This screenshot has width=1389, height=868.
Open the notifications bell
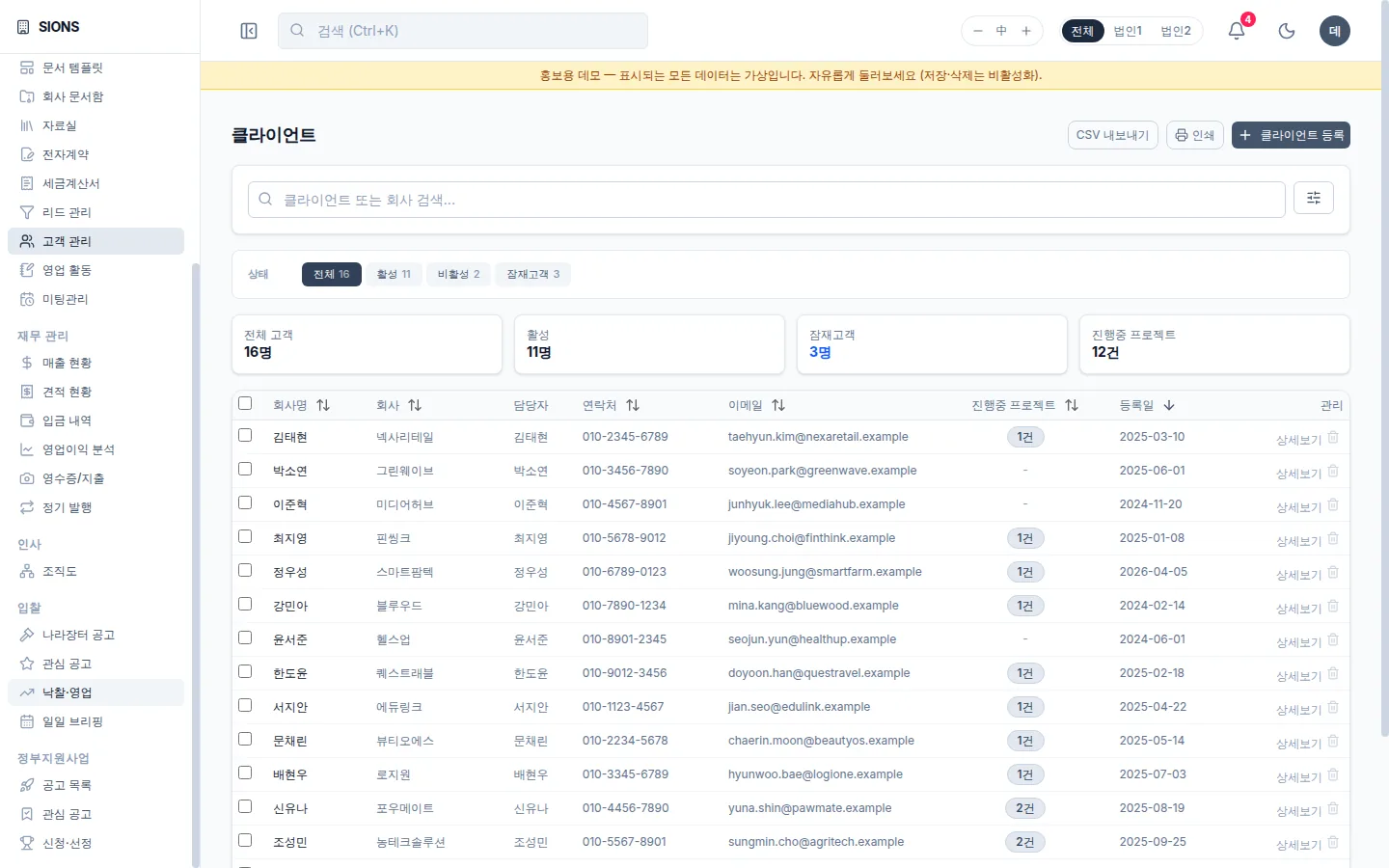tap(1237, 31)
